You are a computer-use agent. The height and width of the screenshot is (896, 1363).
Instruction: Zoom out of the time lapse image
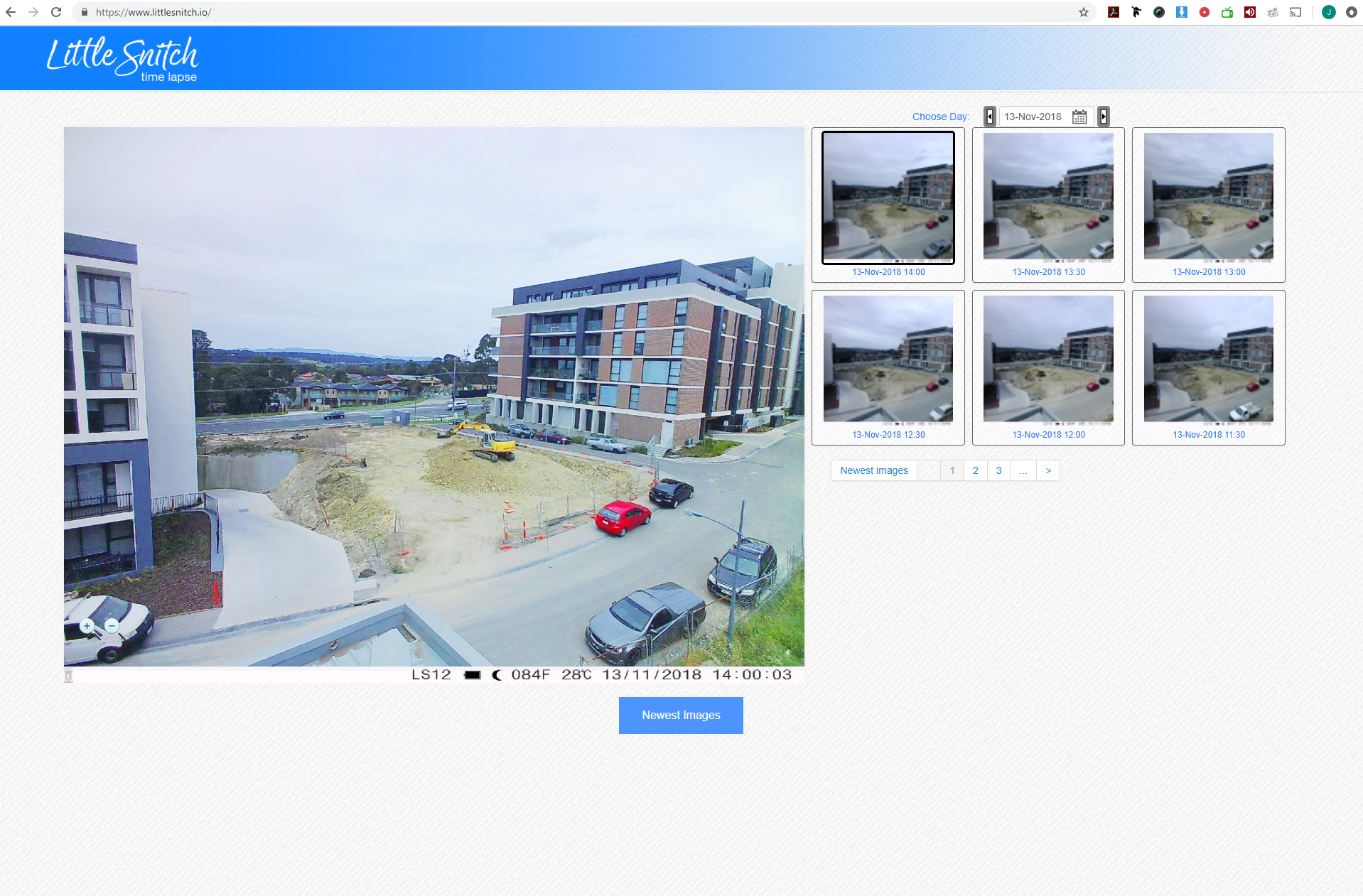[x=112, y=626]
